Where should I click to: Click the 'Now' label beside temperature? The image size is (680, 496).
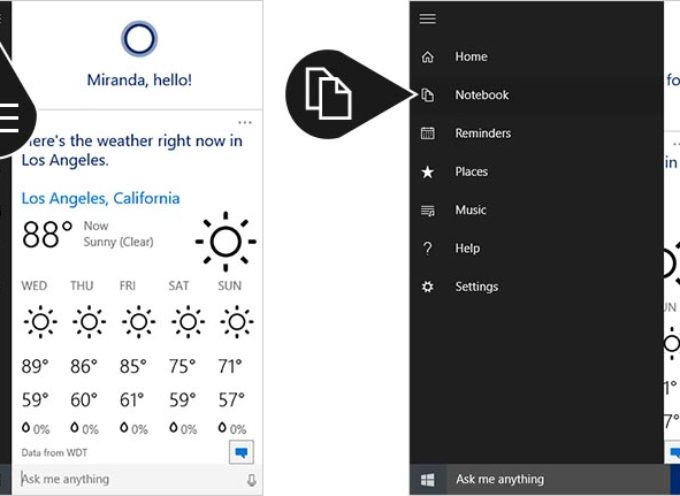[x=96, y=226]
